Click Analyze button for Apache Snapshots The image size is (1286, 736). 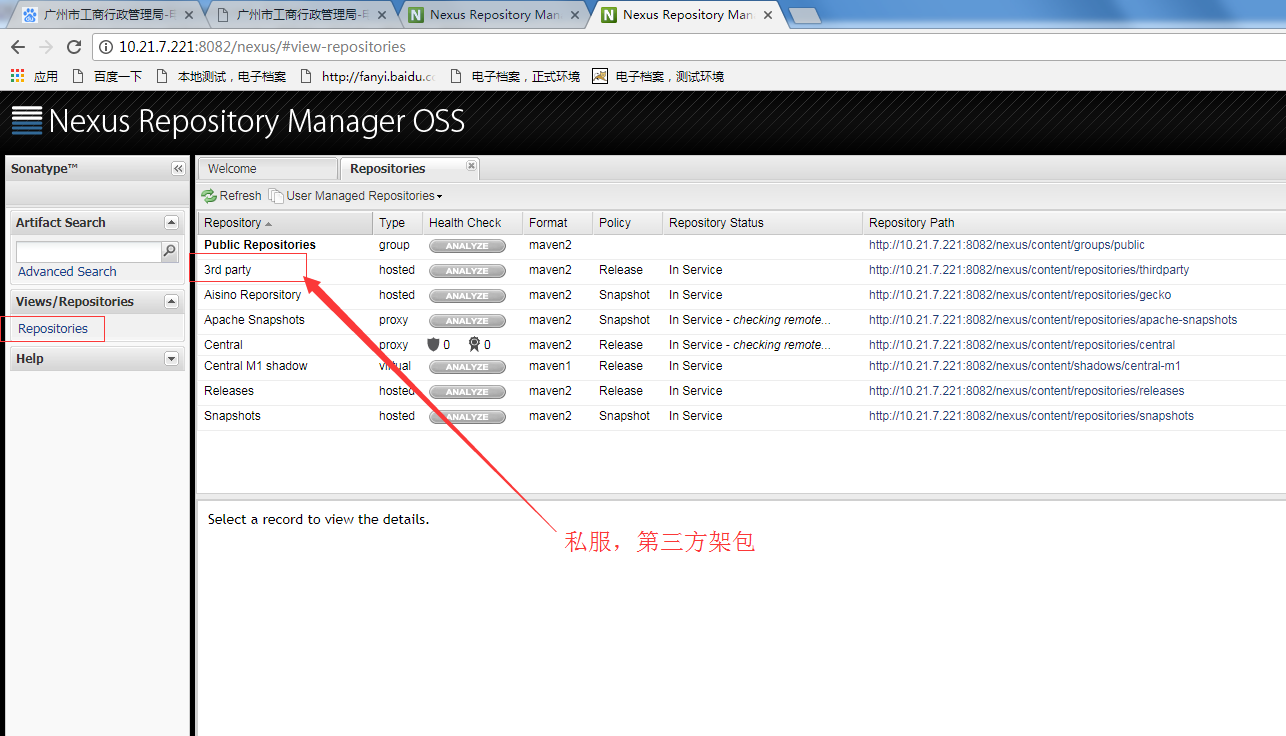click(467, 320)
